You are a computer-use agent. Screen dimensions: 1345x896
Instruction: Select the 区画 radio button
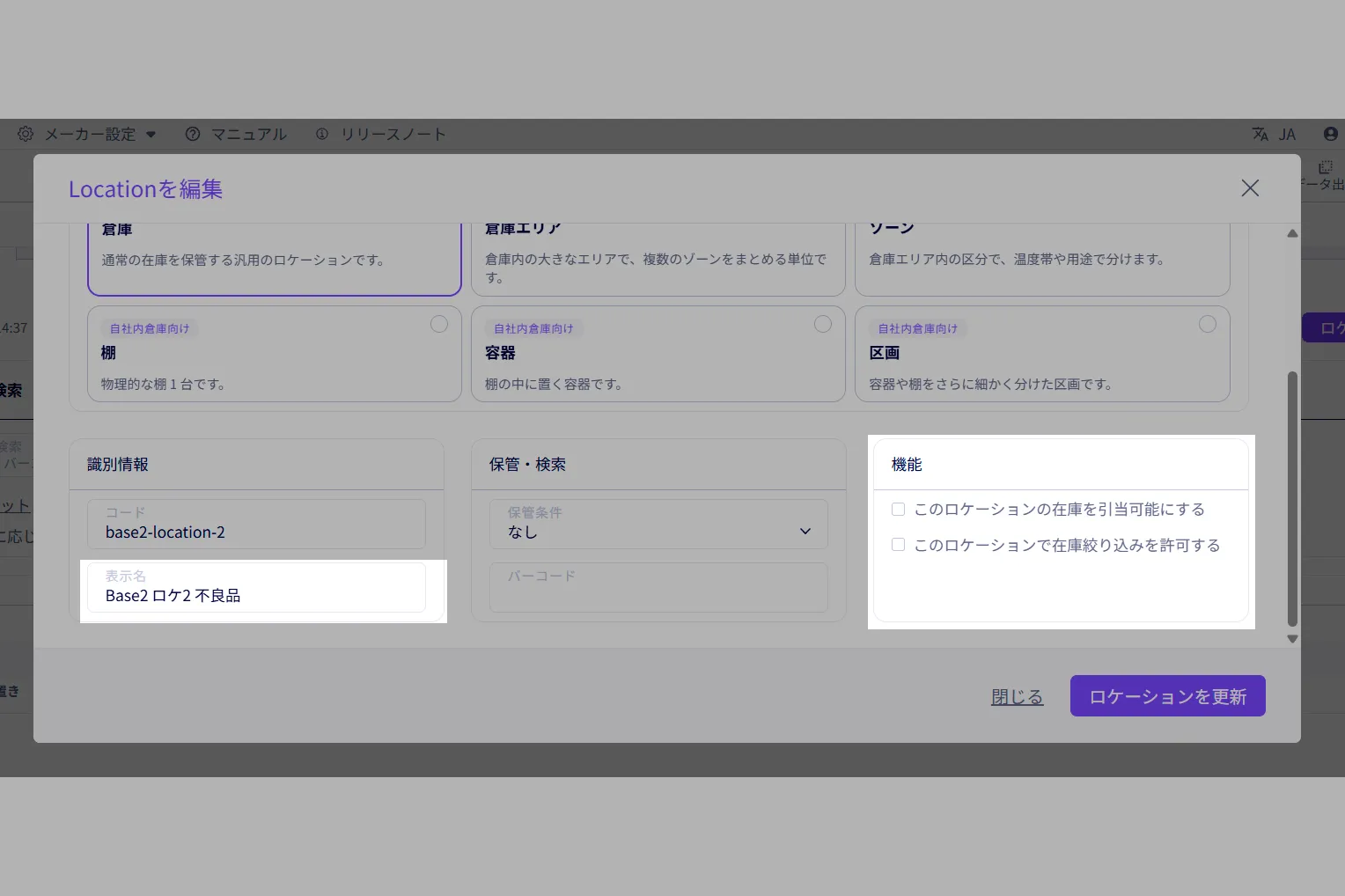pos(1208,324)
